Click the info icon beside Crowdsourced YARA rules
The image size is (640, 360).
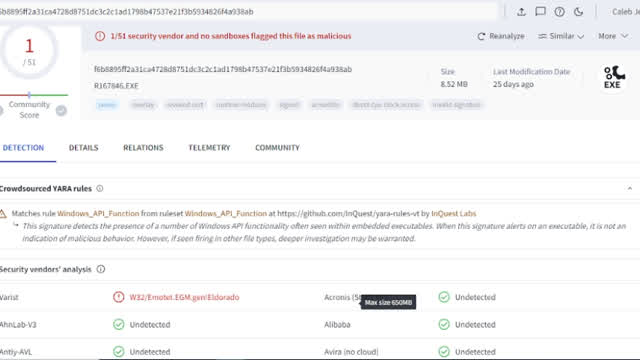[x=100, y=189]
